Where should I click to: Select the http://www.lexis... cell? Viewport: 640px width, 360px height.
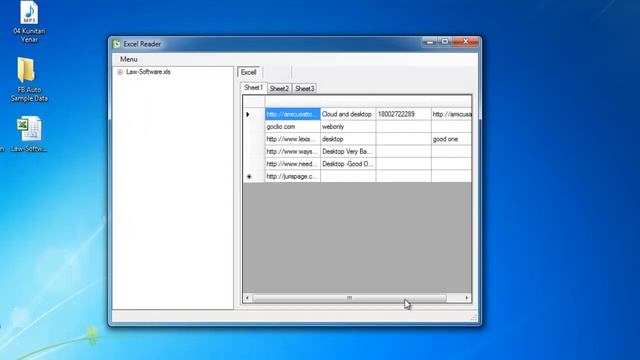[293, 139]
